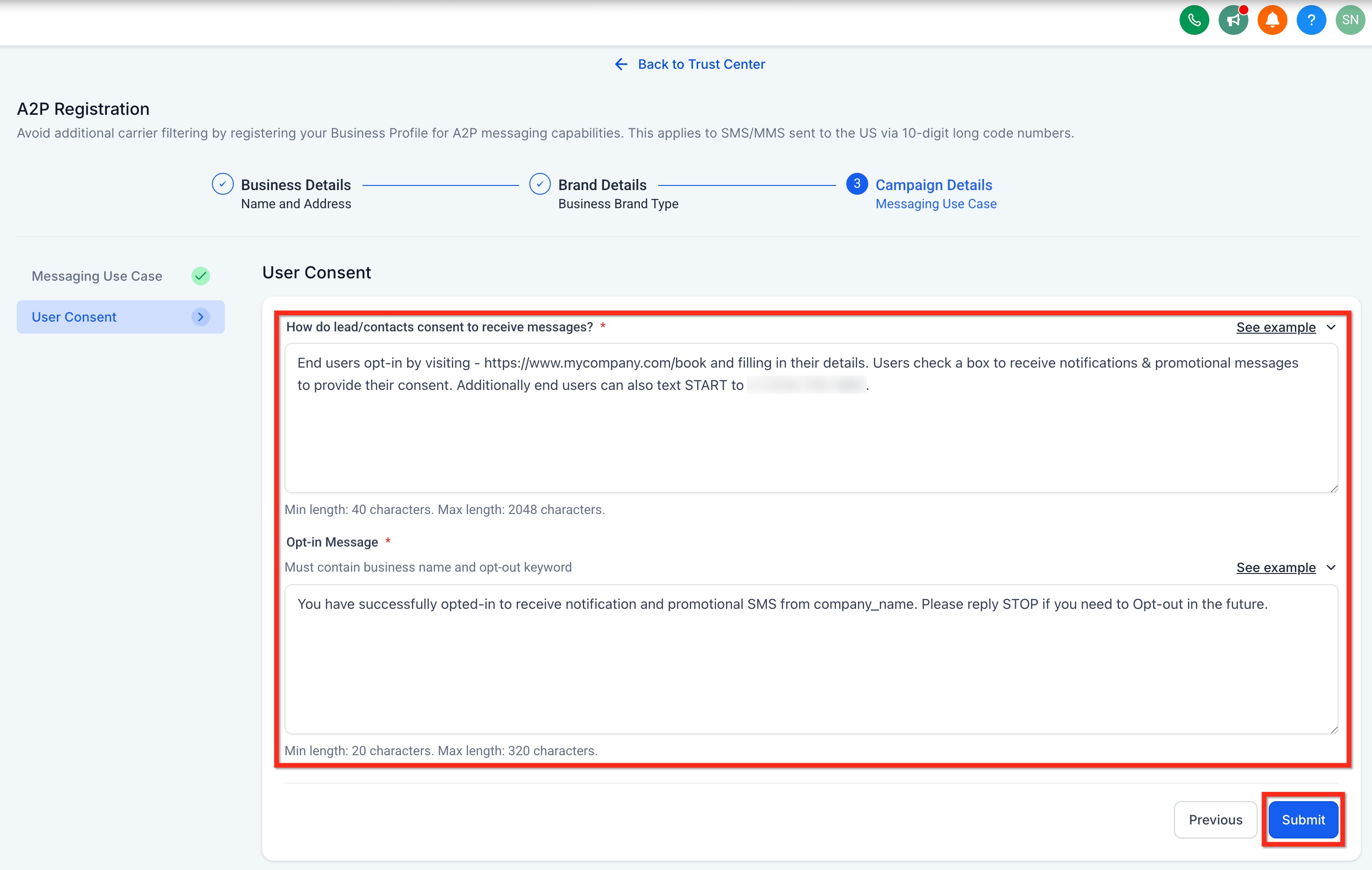Click the back arrow beside Trust Center
The height and width of the screenshot is (870, 1372).
point(621,65)
